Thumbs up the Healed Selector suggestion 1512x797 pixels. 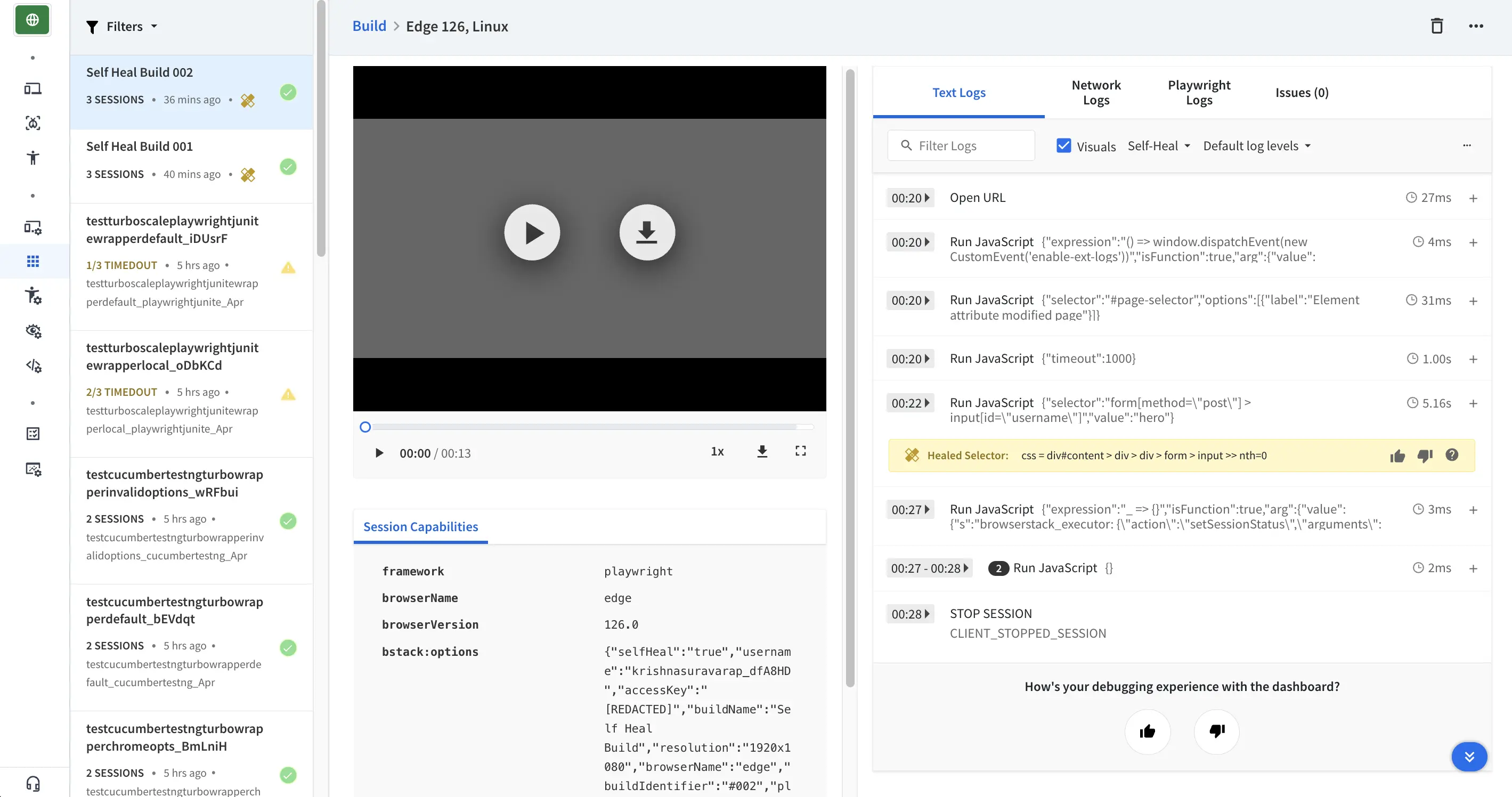tap(1397, 456)
